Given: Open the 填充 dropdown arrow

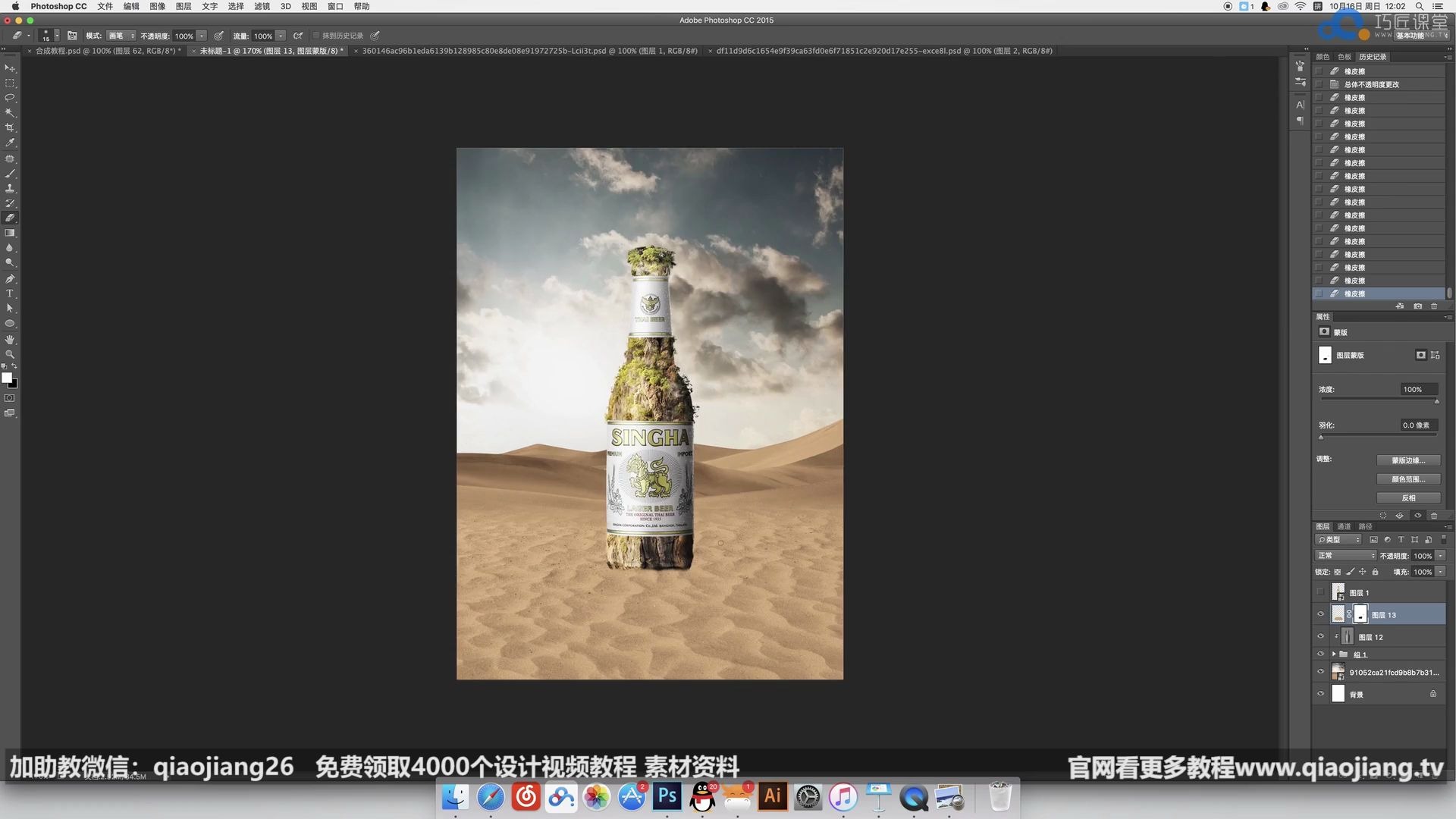Looking at the screenshot, I should tap(1441, 573).
